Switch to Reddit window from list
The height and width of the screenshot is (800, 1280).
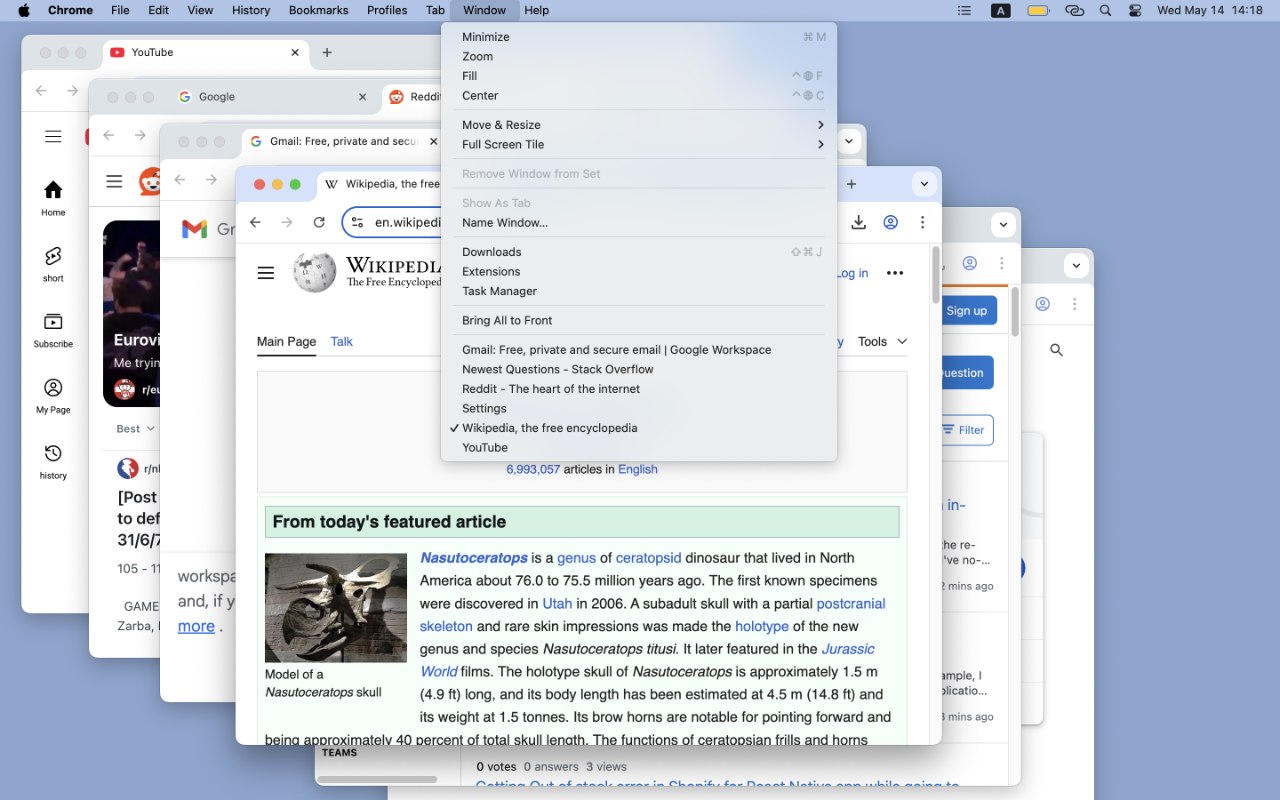coord(642,389)
